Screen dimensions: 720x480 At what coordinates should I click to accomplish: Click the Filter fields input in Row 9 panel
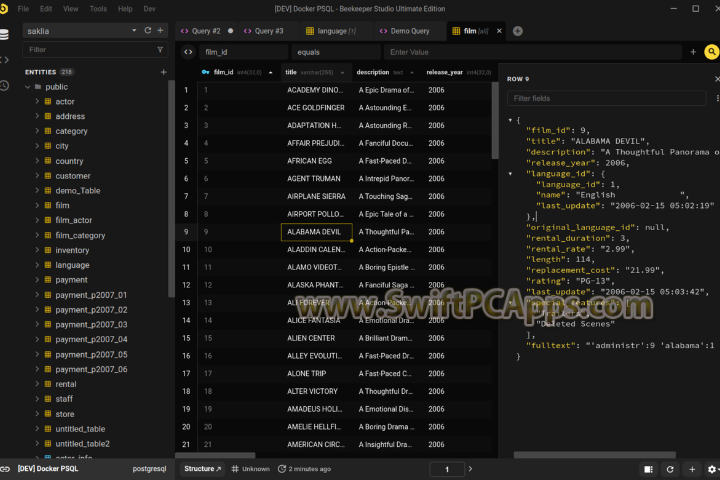click(x=606, y=98)
